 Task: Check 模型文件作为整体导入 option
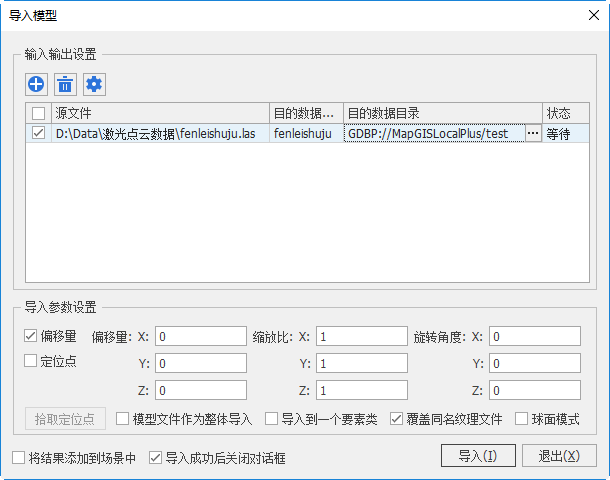[123, 419]
